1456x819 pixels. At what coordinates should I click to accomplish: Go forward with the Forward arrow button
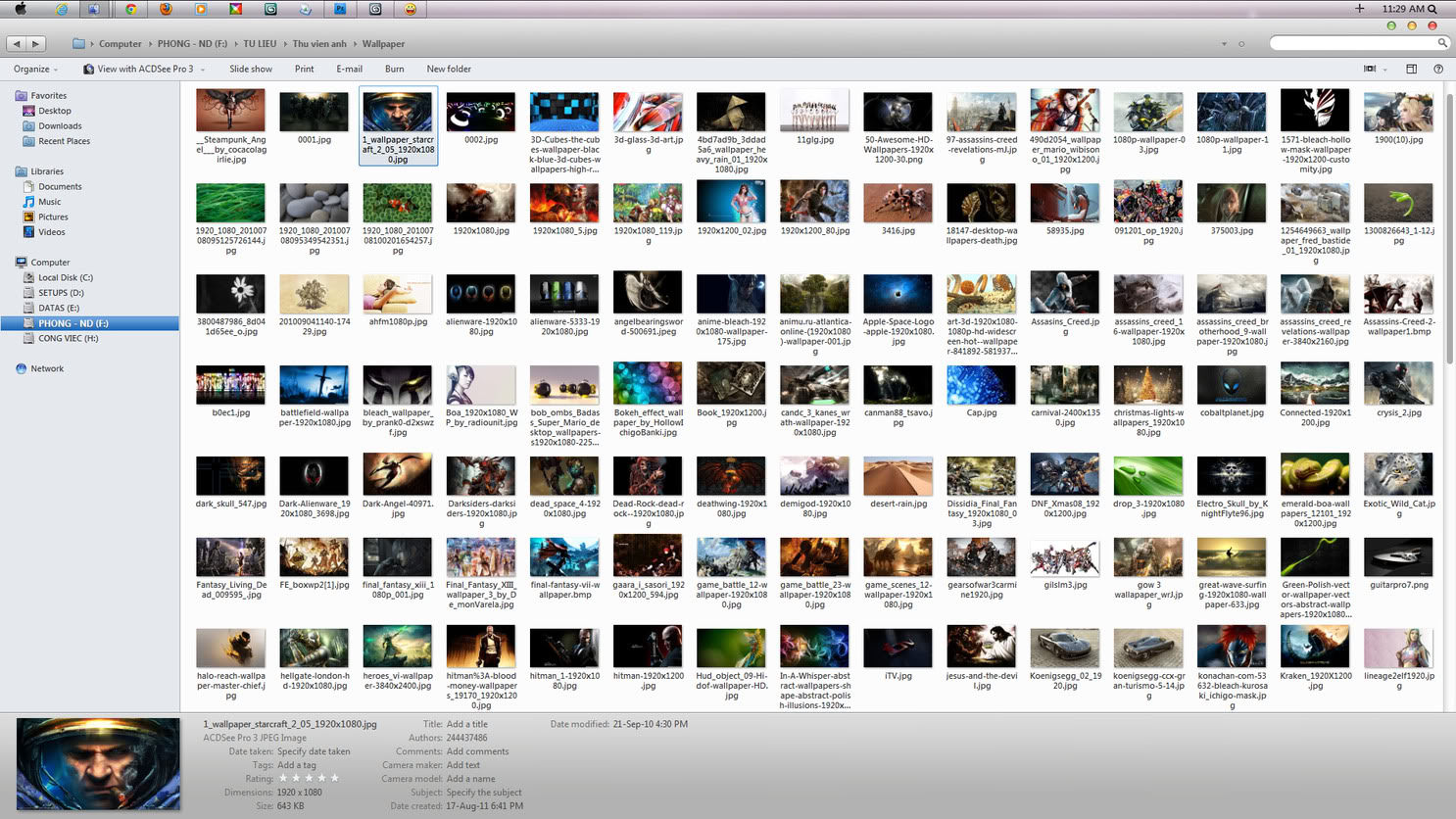(36, 43)
